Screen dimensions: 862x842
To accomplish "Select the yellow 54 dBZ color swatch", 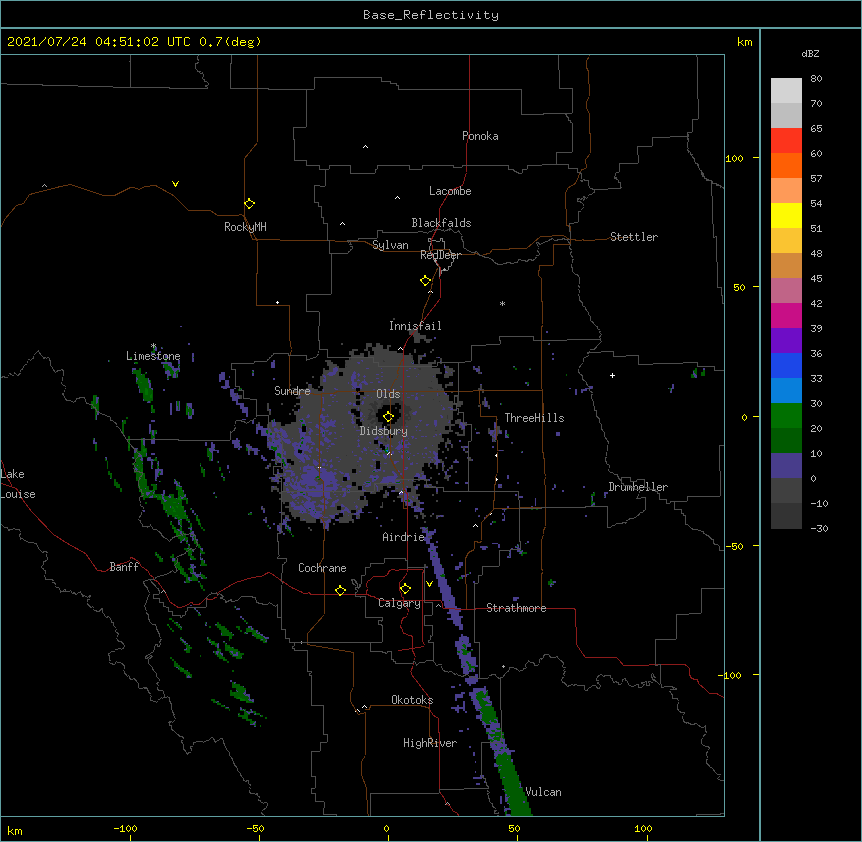I will pos(786,215).
